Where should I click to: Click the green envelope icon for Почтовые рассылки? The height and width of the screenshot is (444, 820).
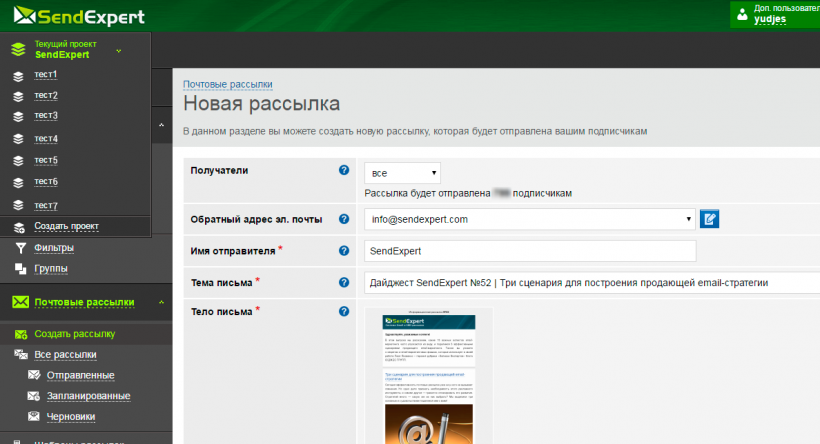click(20, 302)
